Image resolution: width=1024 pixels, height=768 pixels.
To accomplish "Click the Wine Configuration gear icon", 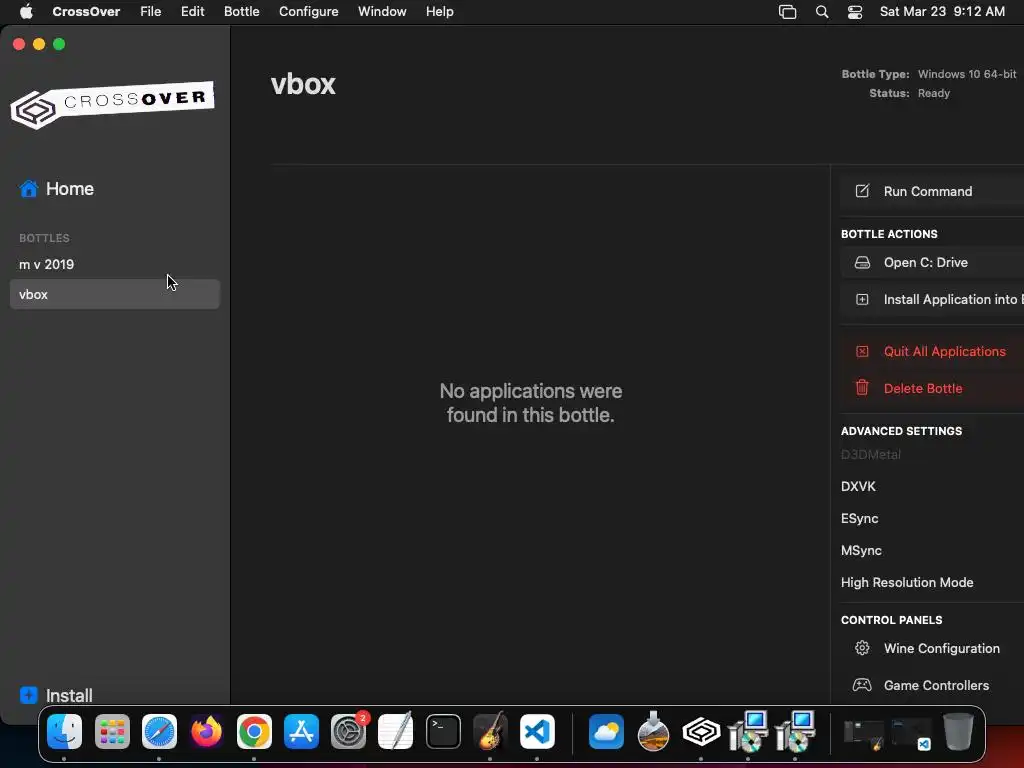I will (x=862, y=648).
